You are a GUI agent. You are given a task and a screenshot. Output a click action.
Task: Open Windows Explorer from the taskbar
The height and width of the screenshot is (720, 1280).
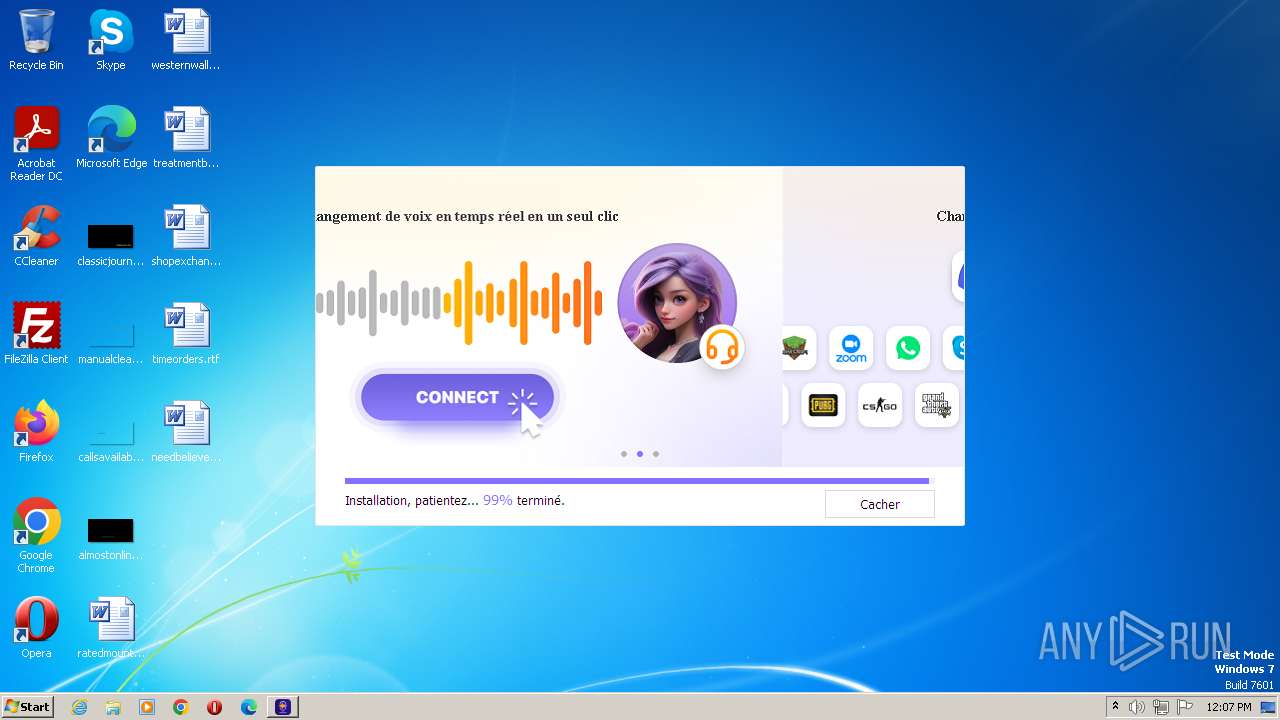tap(113, 707)
